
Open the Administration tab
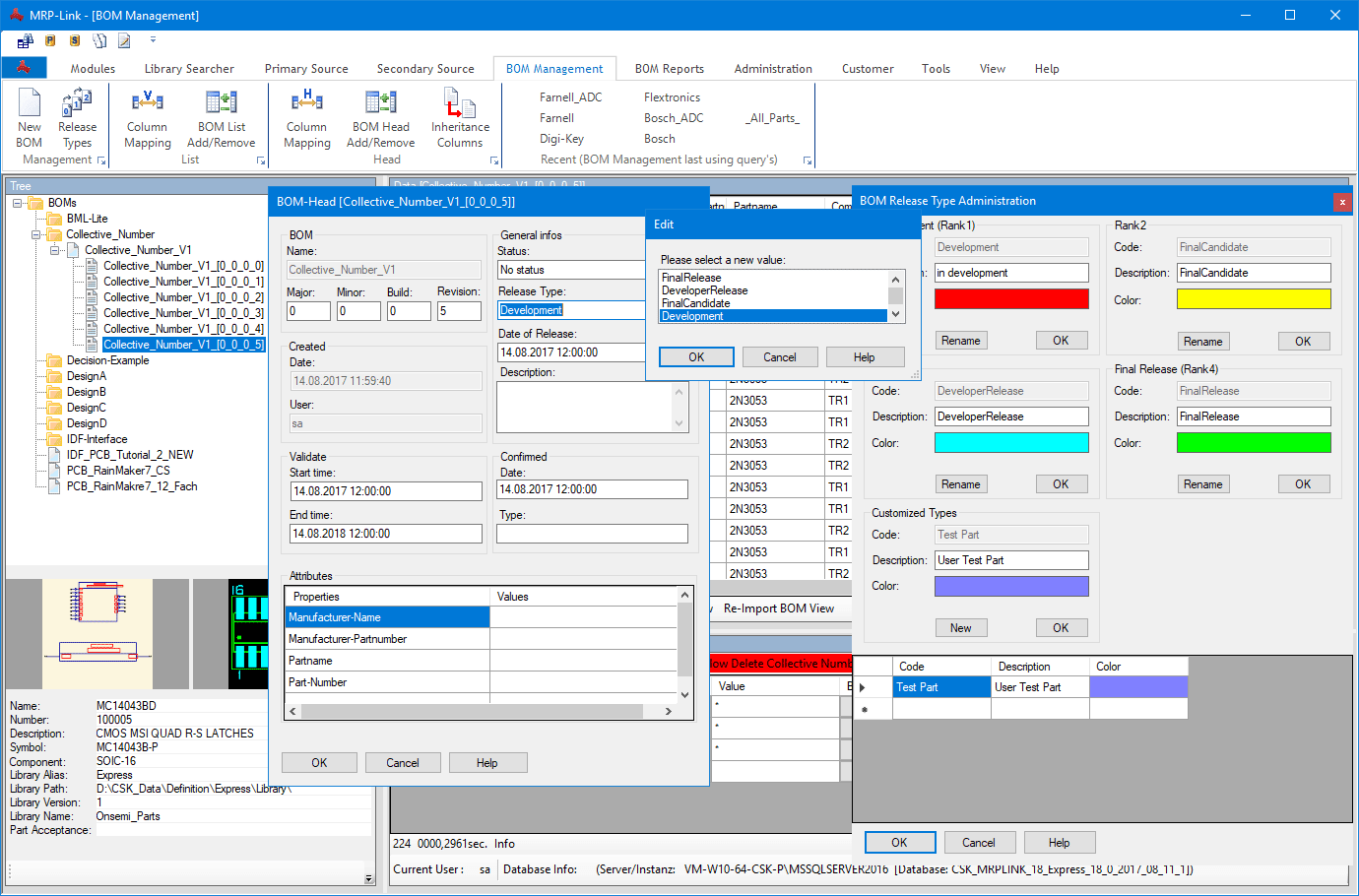click(x=773, y=69)
